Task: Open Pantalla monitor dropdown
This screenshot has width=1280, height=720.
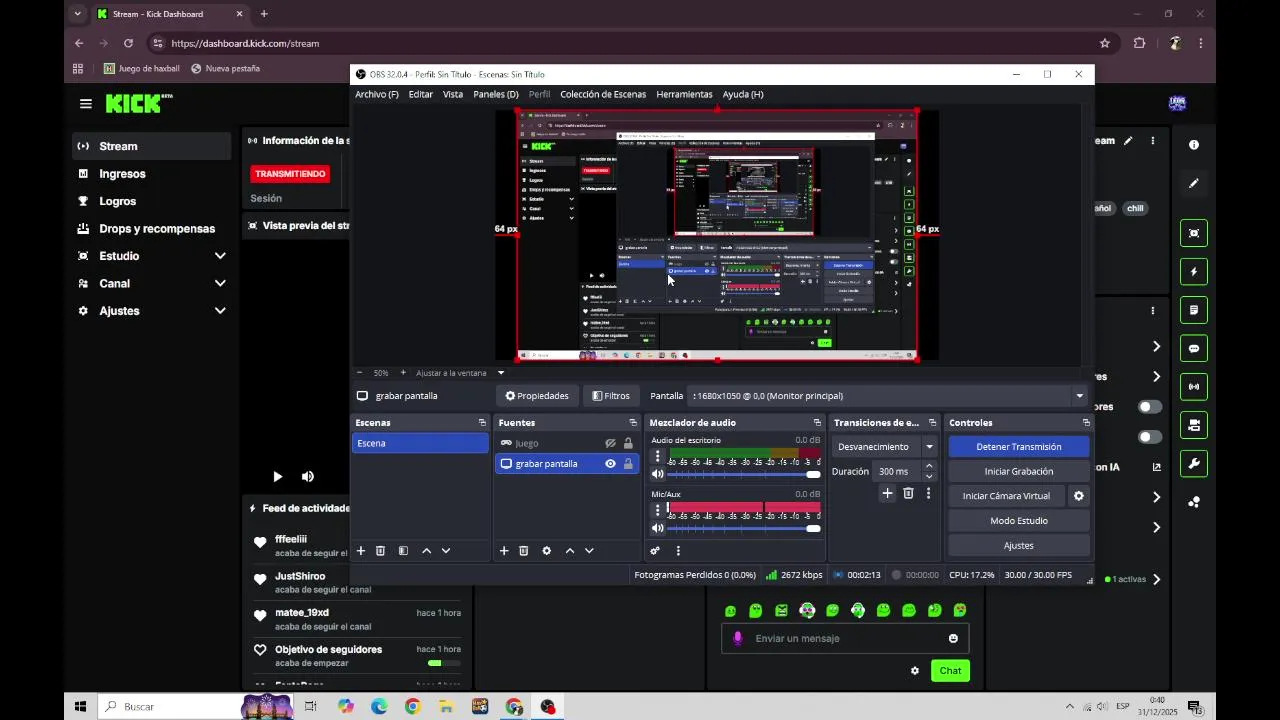Action: (1079, 396)
